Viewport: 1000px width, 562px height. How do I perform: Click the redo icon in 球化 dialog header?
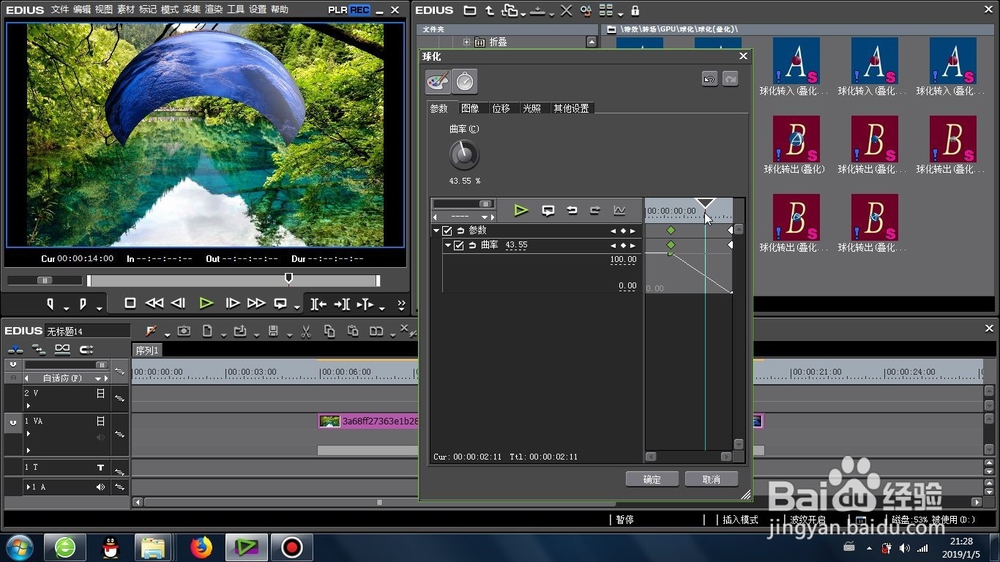[730, 79]
